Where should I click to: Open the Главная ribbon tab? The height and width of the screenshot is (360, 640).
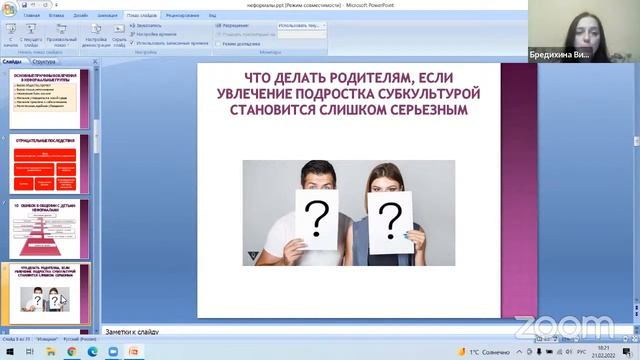[32, 16]
